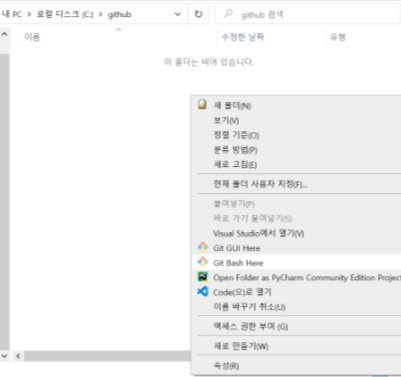Click the new folder icon

point(202,104)
